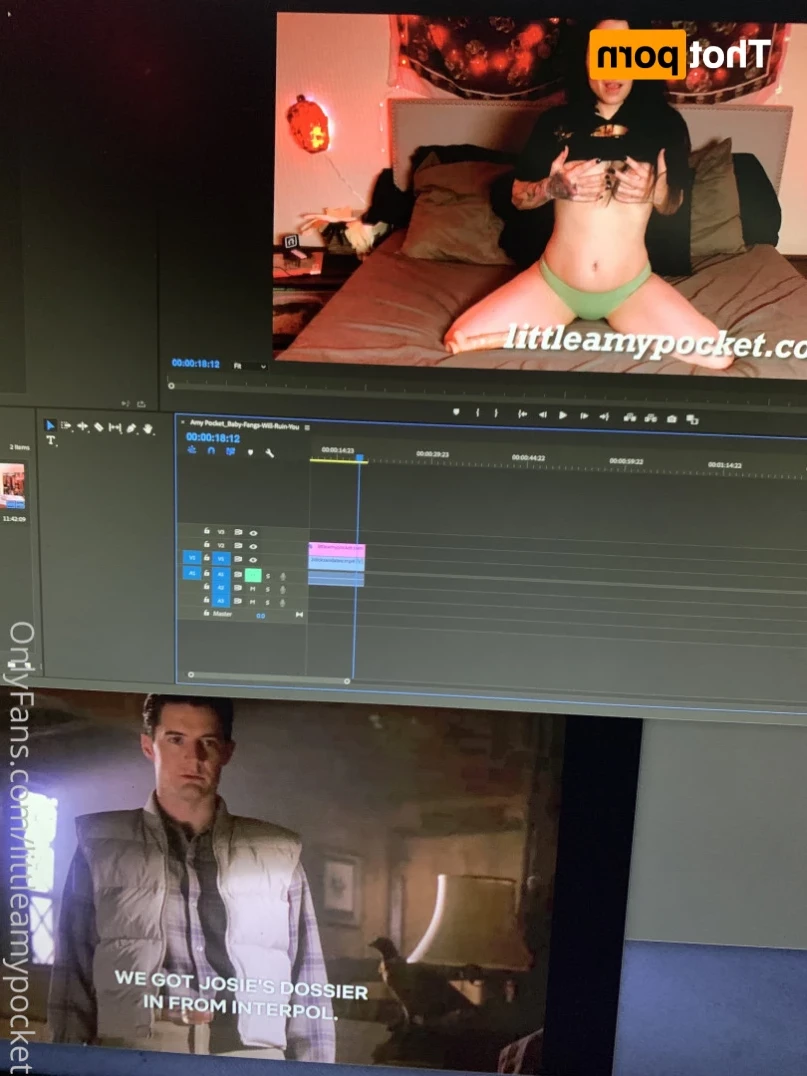The width and height of the screenshot is (807, 1076).
Task: Add a marker from the timeline header
Action: (x=250, y=452)
